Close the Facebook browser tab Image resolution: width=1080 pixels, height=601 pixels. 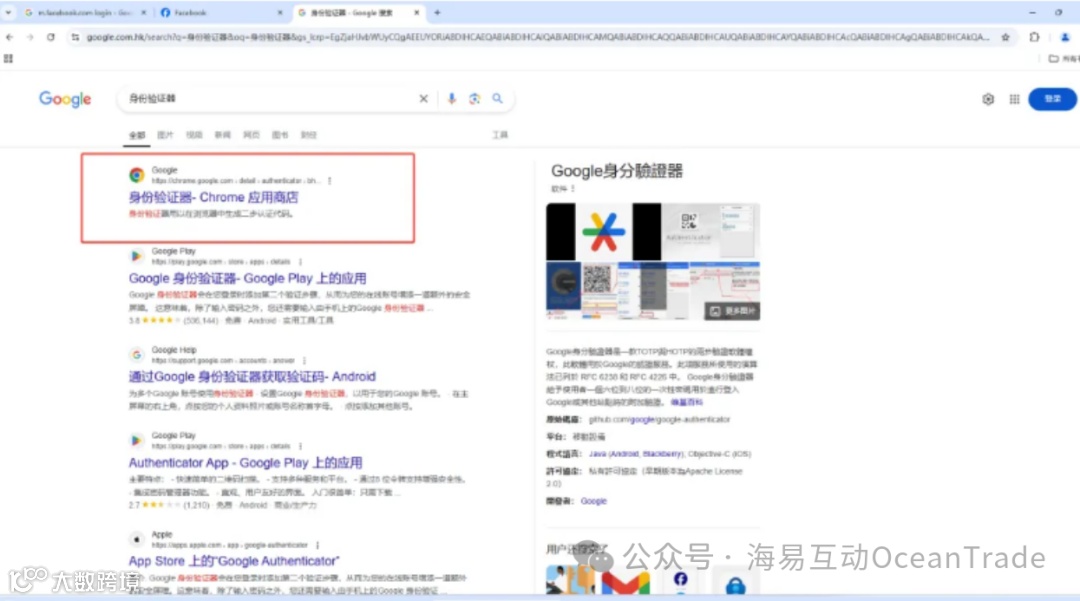point(280,12)
